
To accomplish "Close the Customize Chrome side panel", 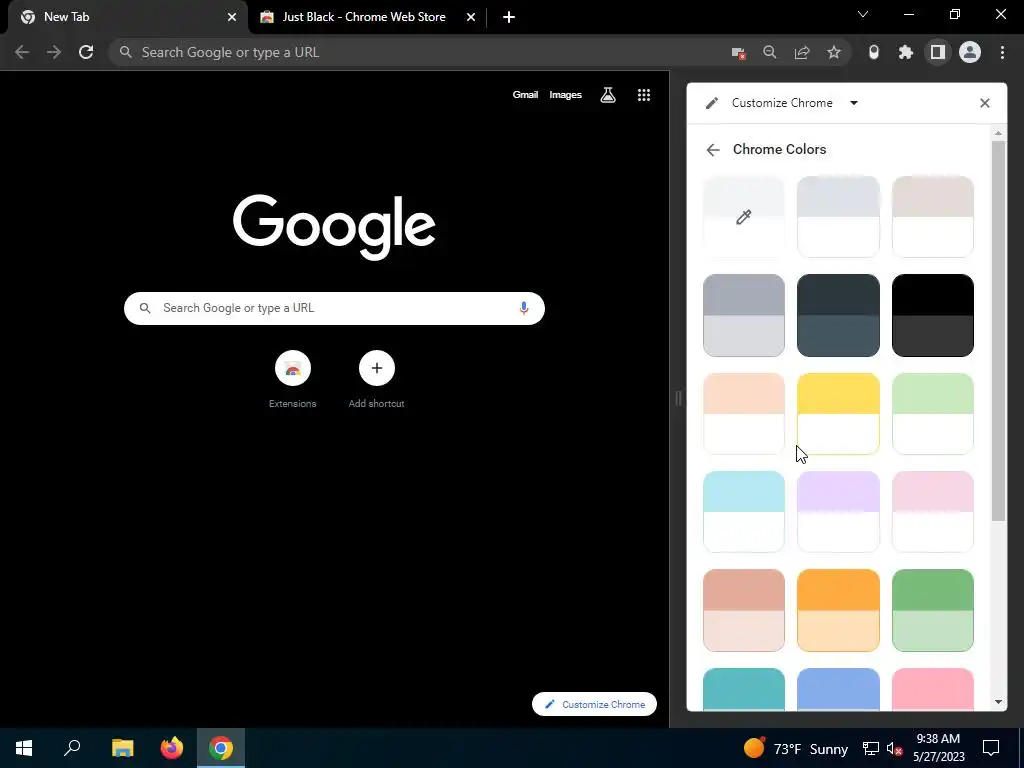I will point(985,103).
